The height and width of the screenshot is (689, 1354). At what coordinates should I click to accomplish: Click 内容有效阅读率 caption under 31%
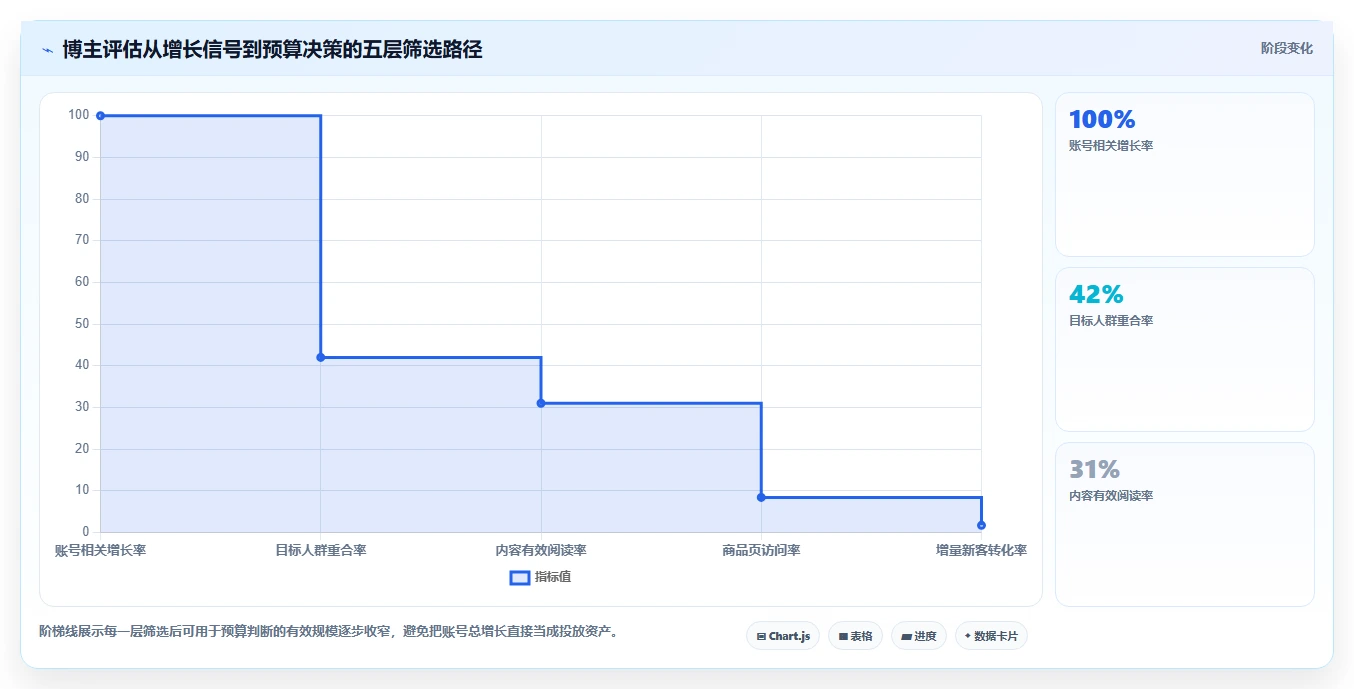tap(1111, 496)
